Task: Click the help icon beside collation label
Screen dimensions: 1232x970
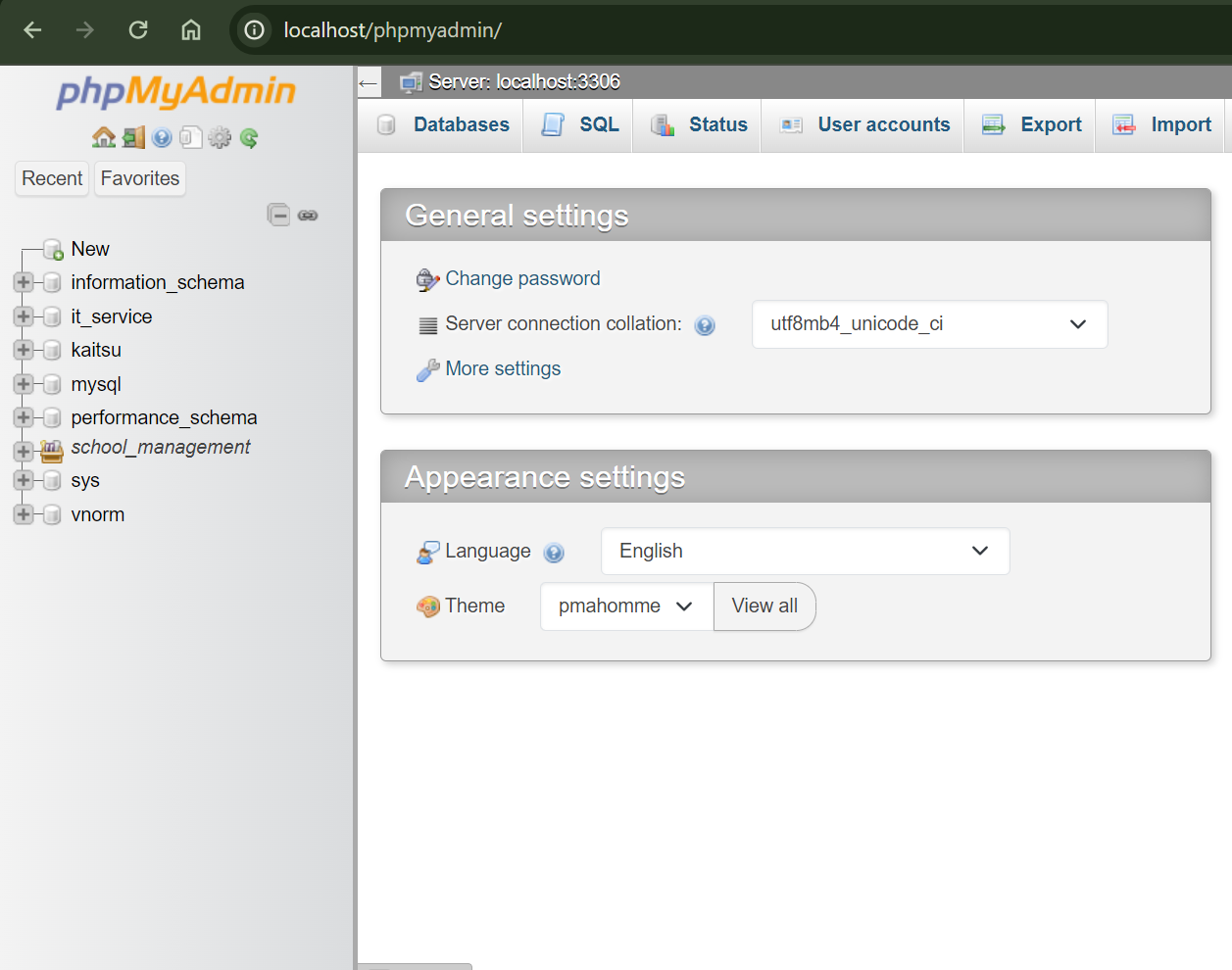Action: (705, 325)
